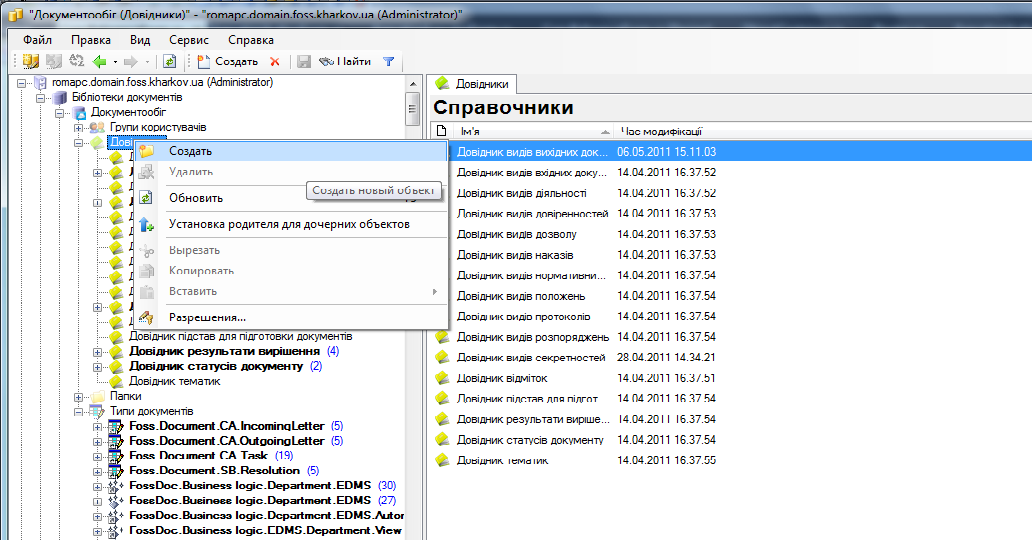Click the Найти binoculars search button
This screenshot has height=546, width=1032.
point(345,62)
